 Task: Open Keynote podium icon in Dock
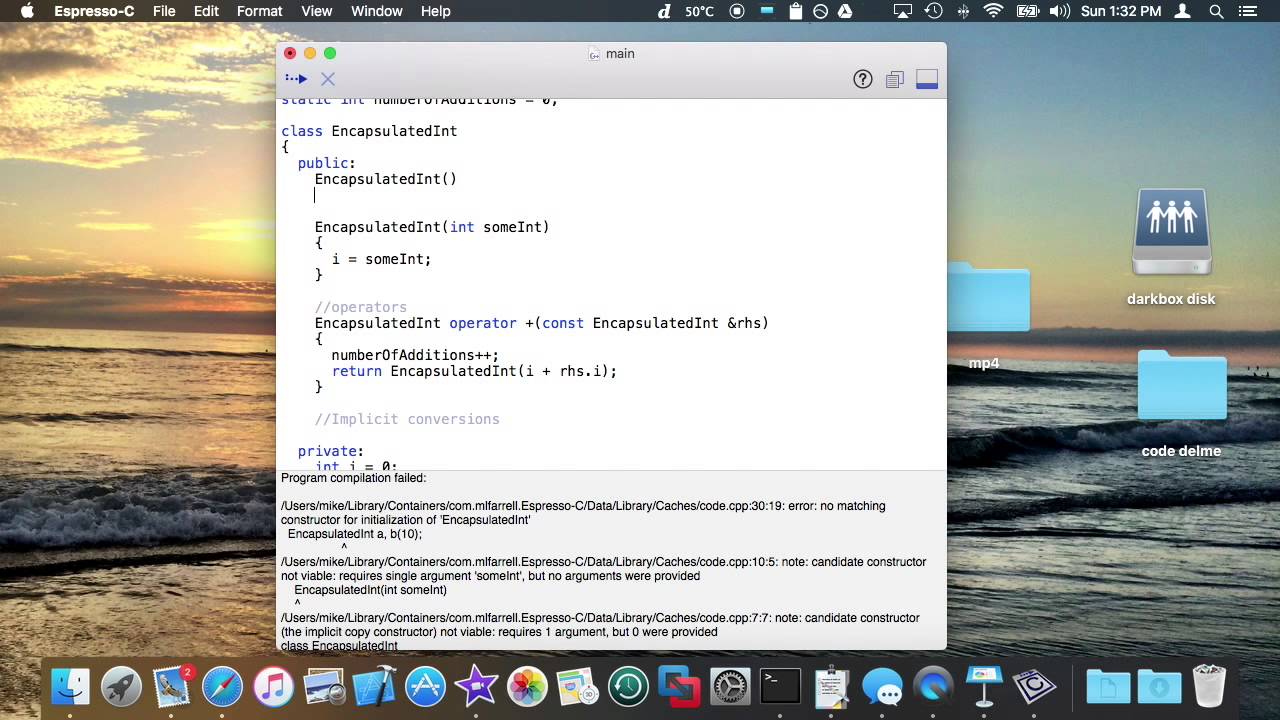pyautogui.click(x=984, y=686)
